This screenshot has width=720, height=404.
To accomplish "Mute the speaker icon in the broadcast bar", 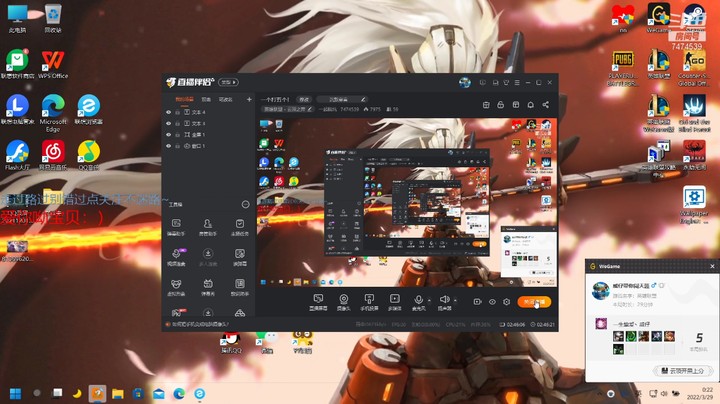I will [444, 299].
